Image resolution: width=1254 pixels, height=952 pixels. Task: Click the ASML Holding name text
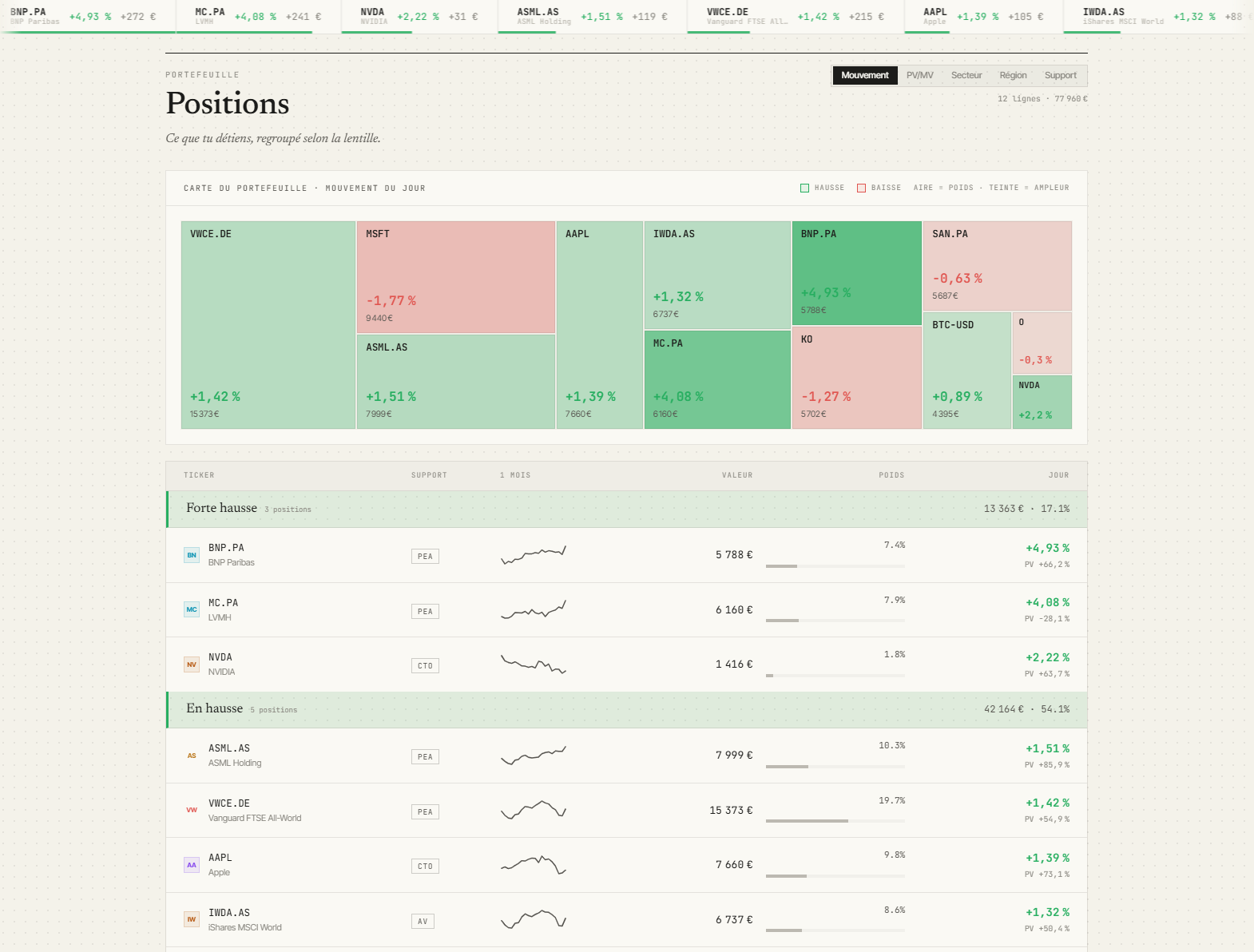[235, 763]
